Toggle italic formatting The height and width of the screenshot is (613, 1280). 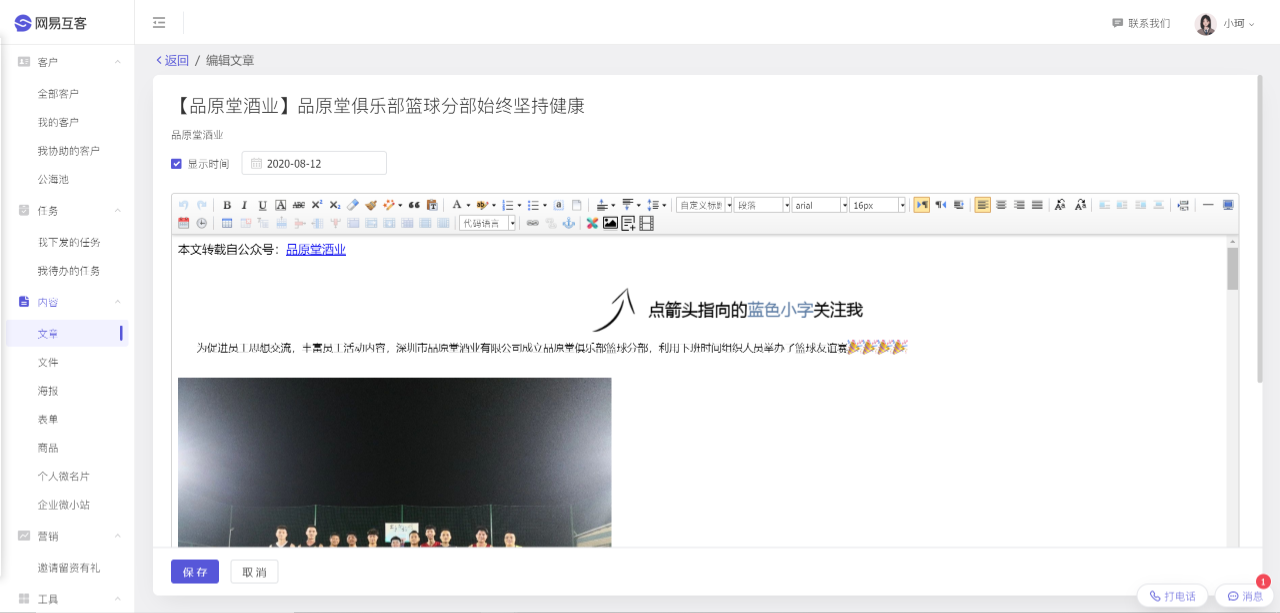(245, 205)
